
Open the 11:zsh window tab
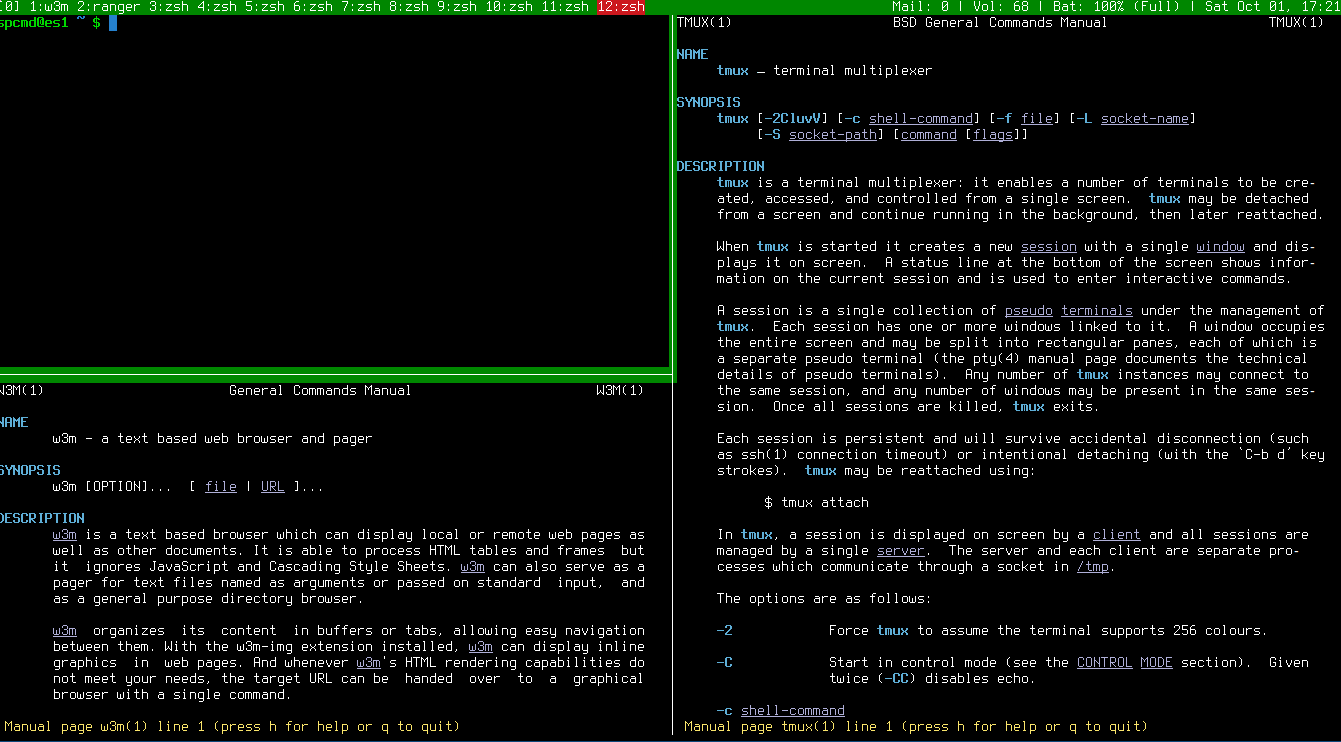click(565, 7)
